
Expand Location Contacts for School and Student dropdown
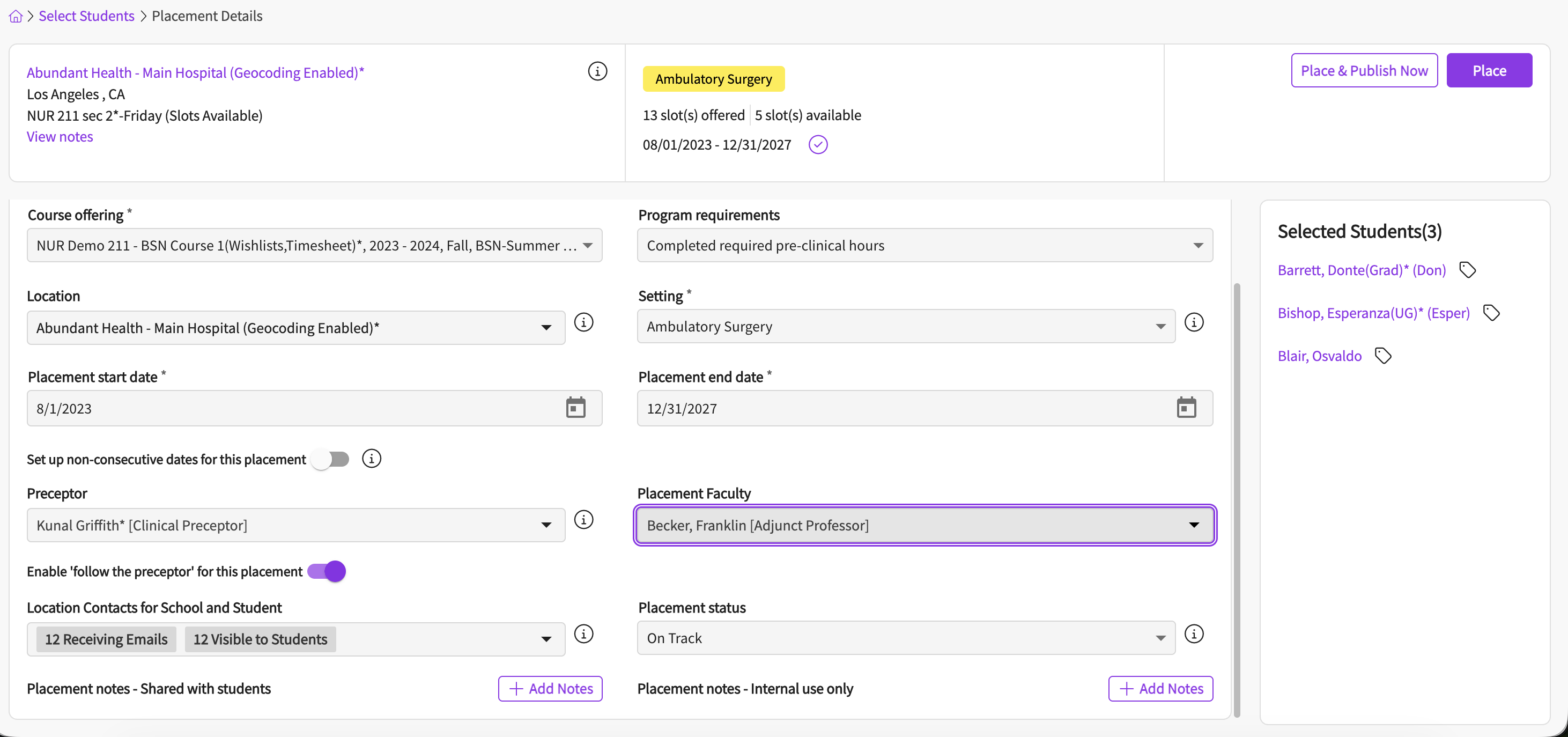pyautogui.click(x=546, y=639)
